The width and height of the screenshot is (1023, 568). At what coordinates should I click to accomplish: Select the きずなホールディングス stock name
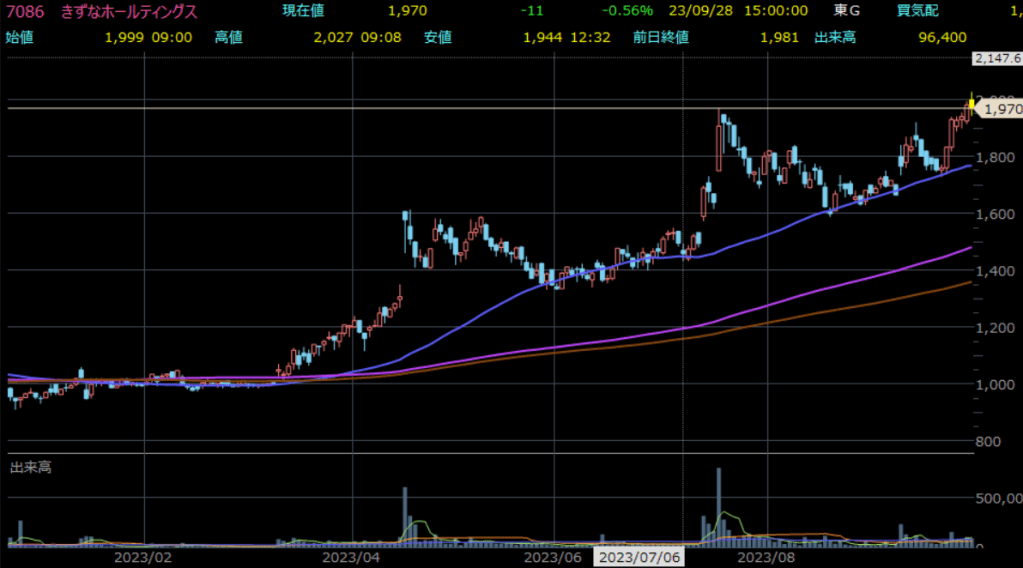coord(128,11)
